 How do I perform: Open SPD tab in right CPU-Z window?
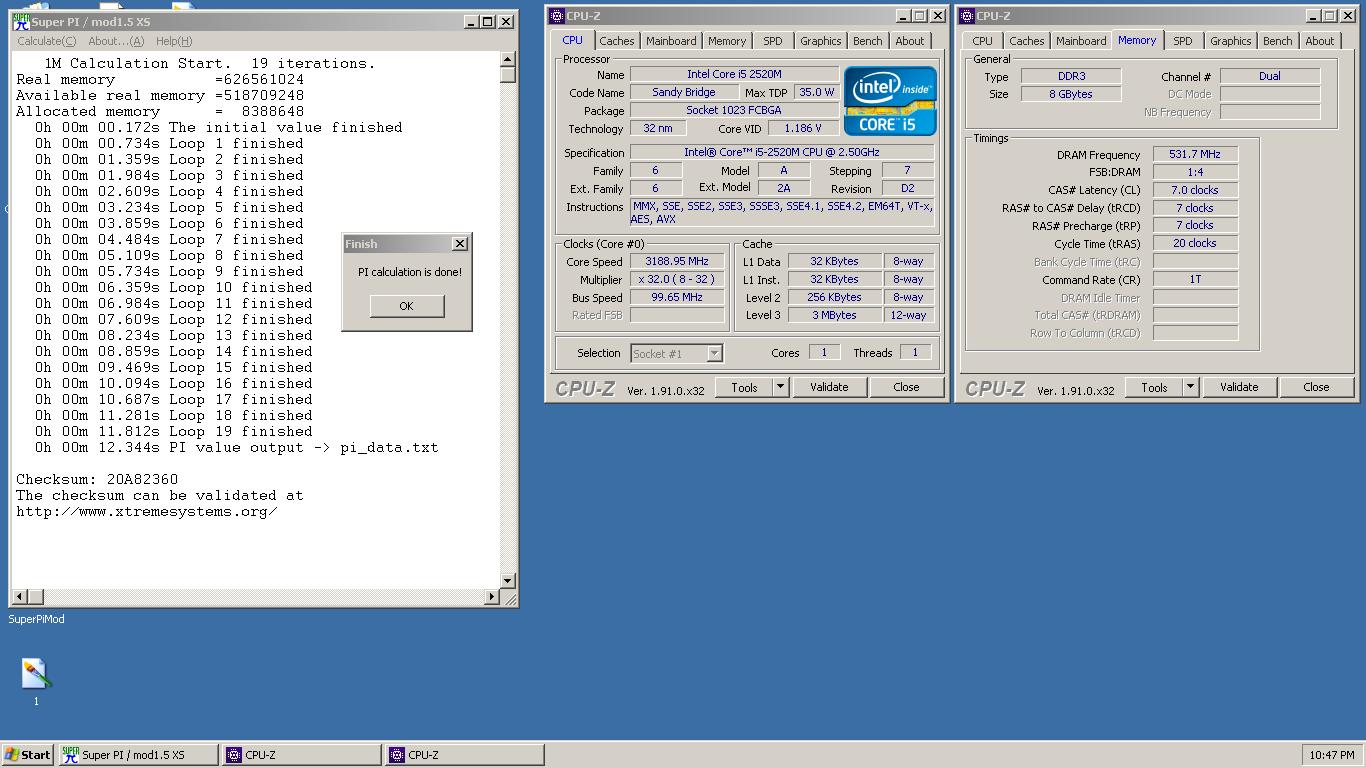pyautogui.click(x=1183, y=41)
